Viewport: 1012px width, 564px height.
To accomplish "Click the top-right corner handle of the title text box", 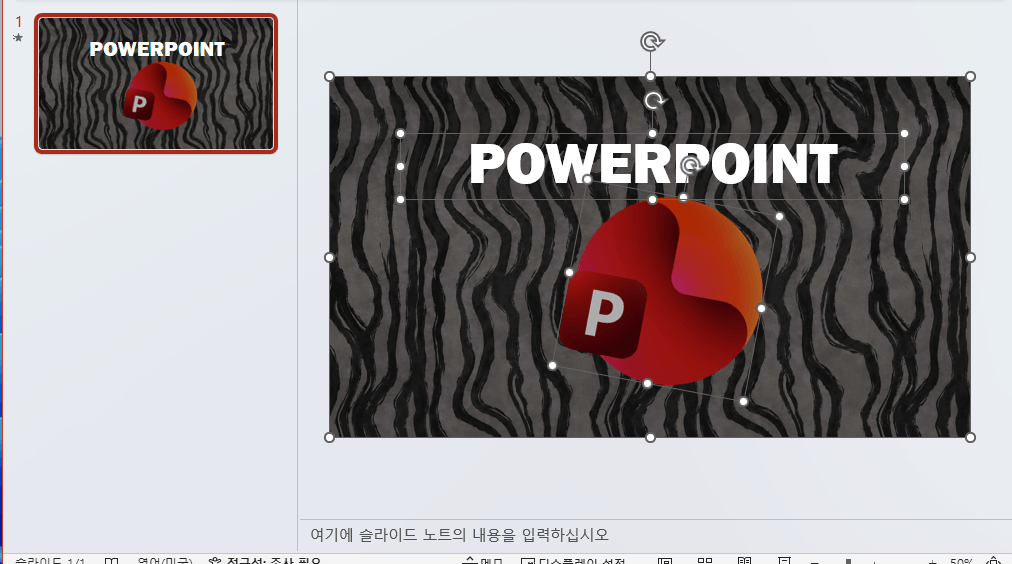I will 904,134.
